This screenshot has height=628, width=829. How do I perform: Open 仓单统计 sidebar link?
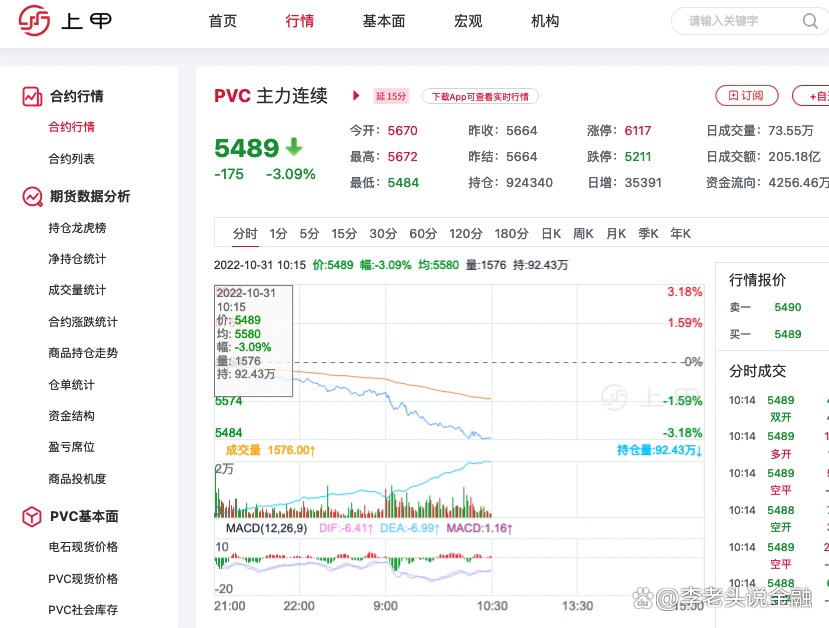point(71,385)
